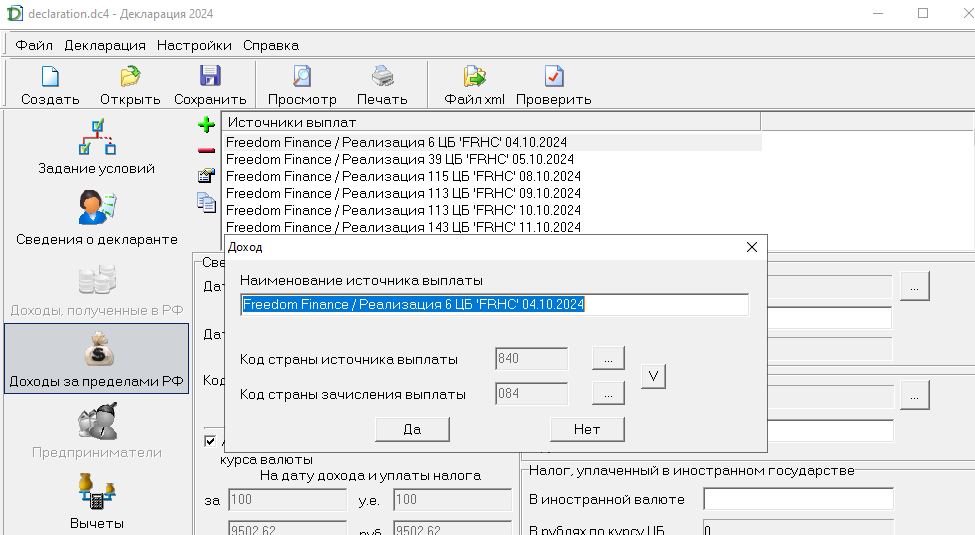Select Доходы за пределами РФ section
975x535 pixels.
96,358
